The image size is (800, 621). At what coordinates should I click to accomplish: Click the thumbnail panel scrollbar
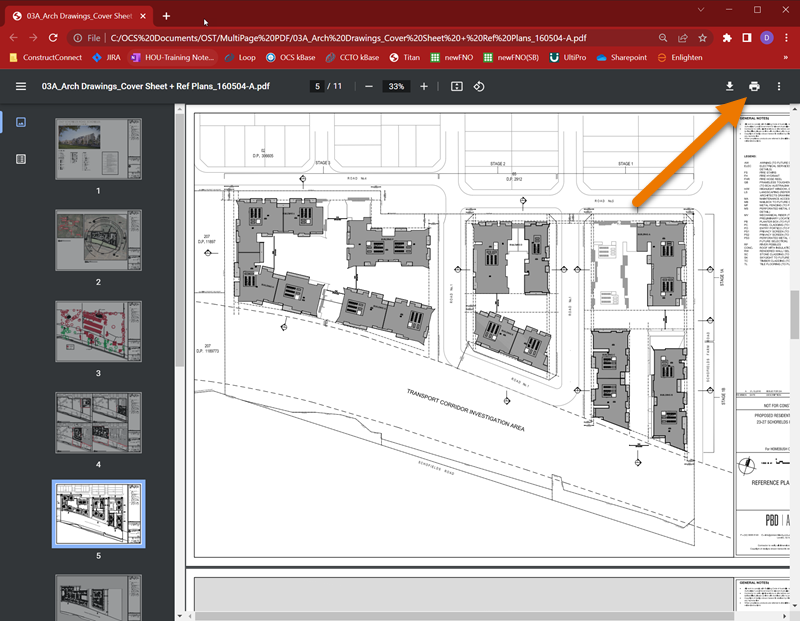click(179, 240)
